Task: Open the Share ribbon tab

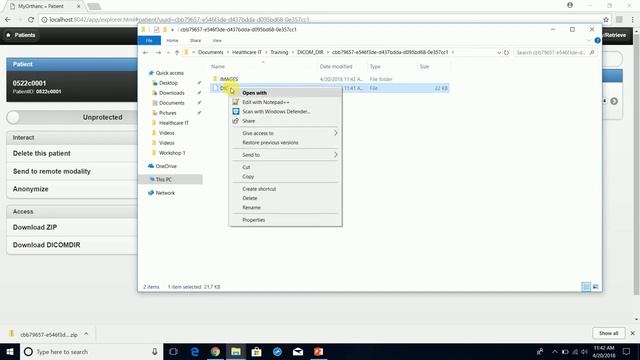Action: (x=196, y=40)
